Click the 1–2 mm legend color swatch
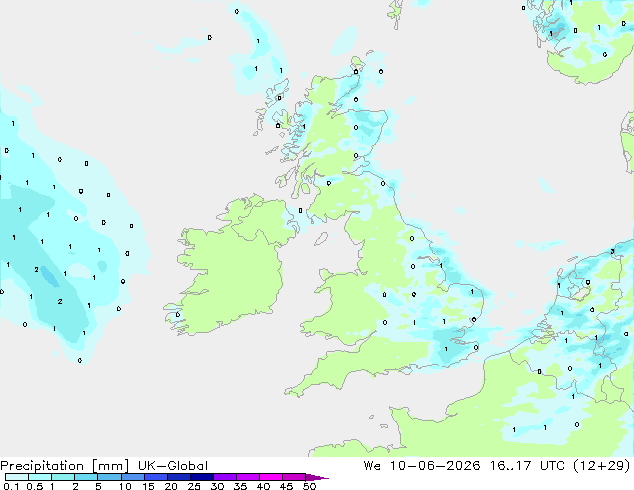 pyautogui.click(x=63, y=477)
